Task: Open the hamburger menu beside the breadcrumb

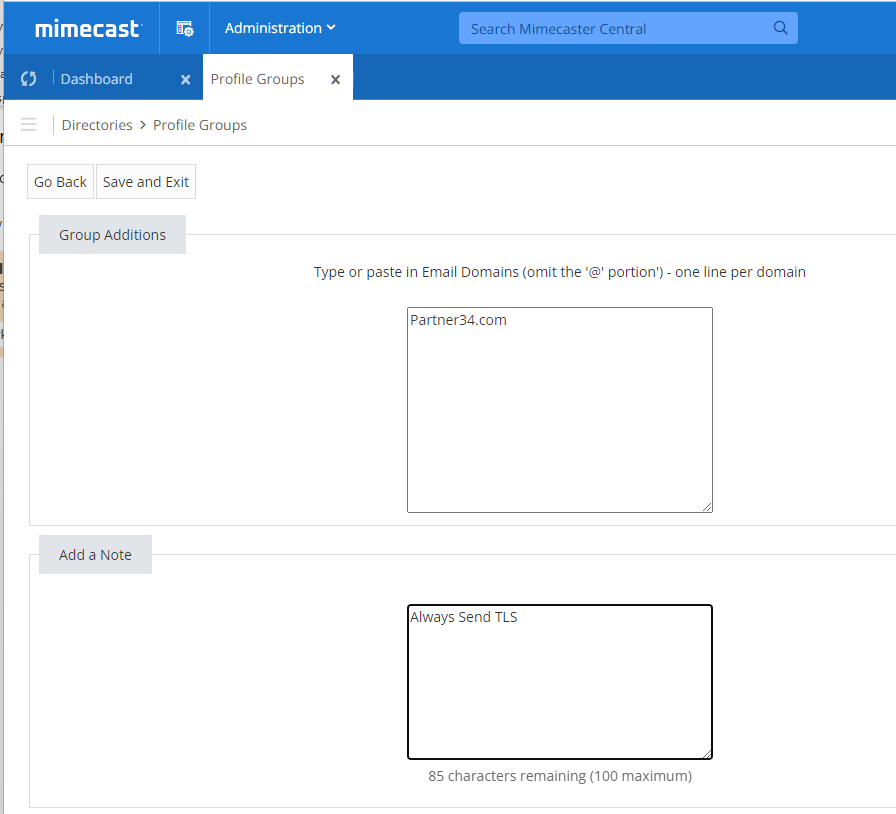Action: point(28,124)
